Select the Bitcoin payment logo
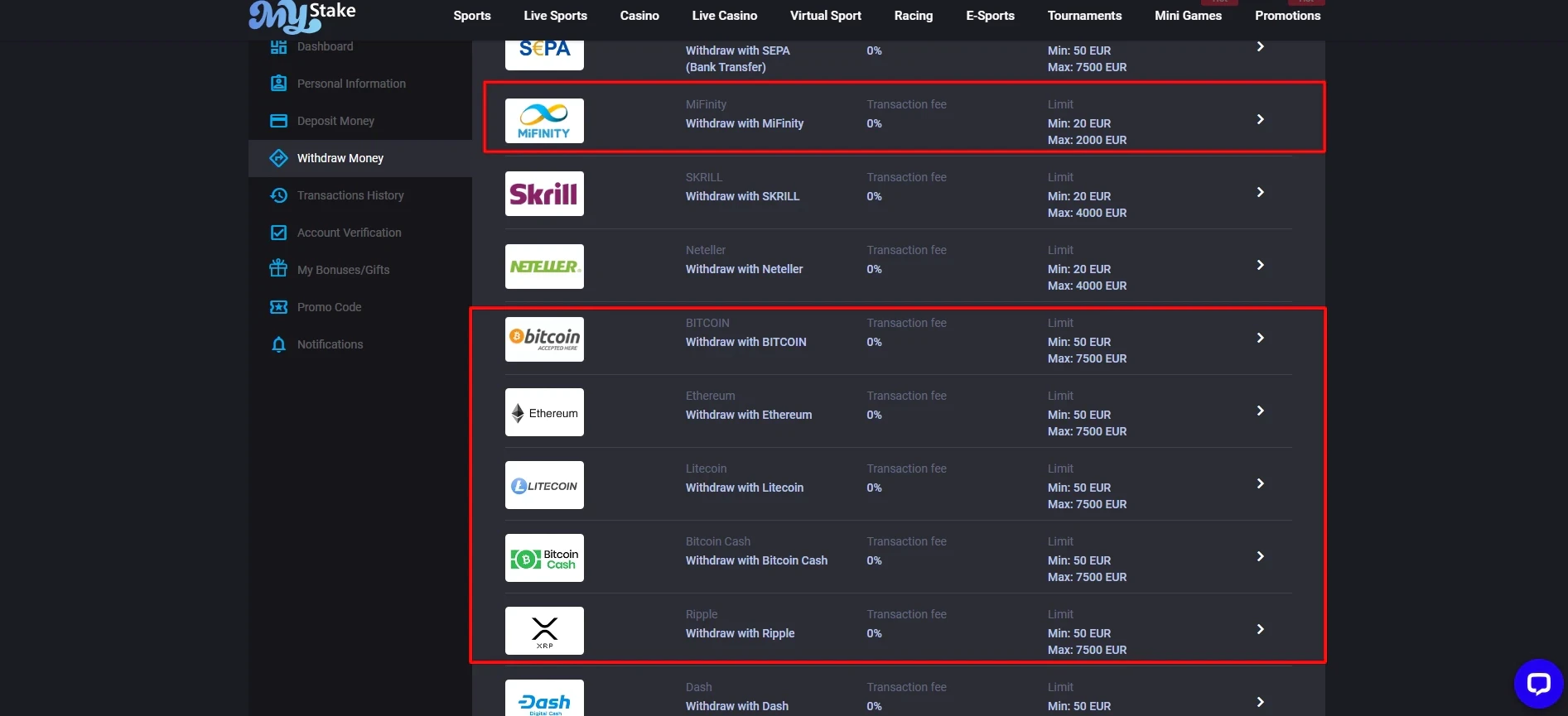 tap(544, 339)
